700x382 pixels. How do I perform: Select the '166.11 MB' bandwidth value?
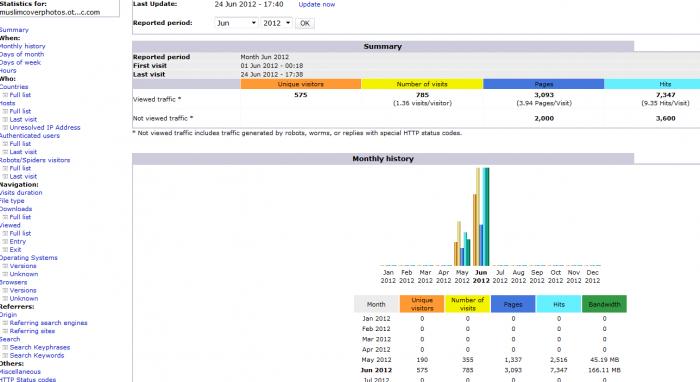click(x=604, y=370)
